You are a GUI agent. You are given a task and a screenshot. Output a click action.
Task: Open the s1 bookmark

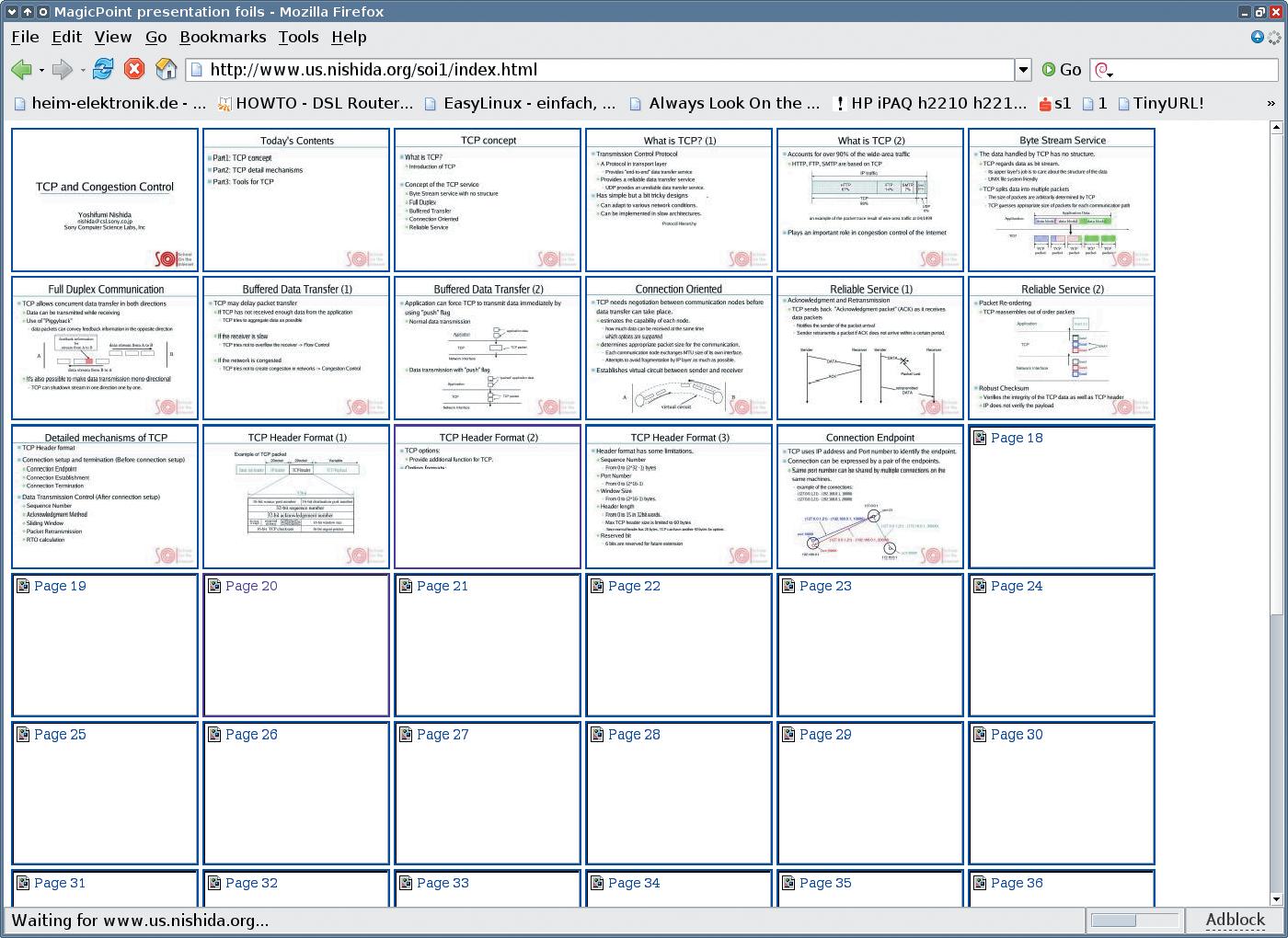(1054, 103)
